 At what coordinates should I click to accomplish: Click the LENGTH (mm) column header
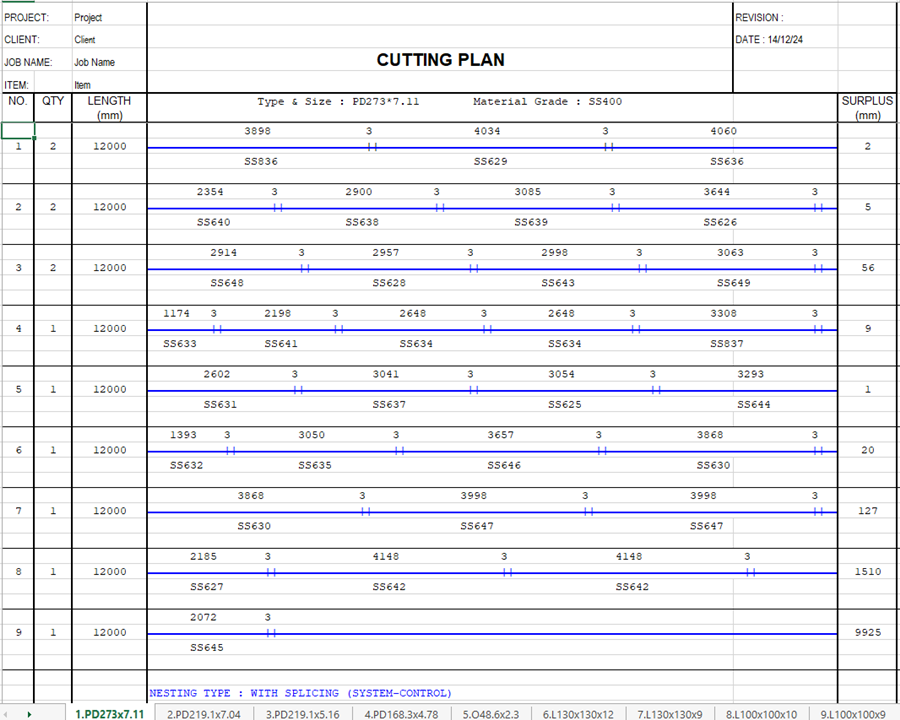tap(109, 107)
